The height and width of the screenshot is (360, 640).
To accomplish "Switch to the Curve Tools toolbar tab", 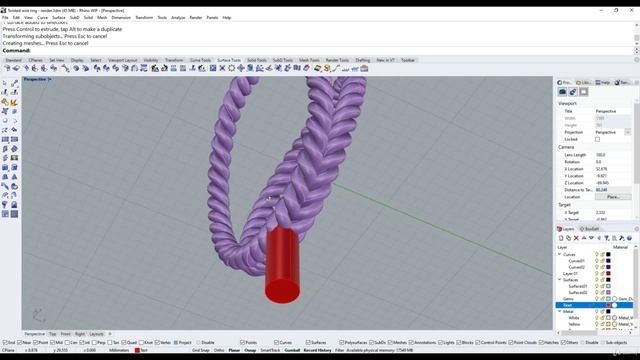I will coord(200,60).
